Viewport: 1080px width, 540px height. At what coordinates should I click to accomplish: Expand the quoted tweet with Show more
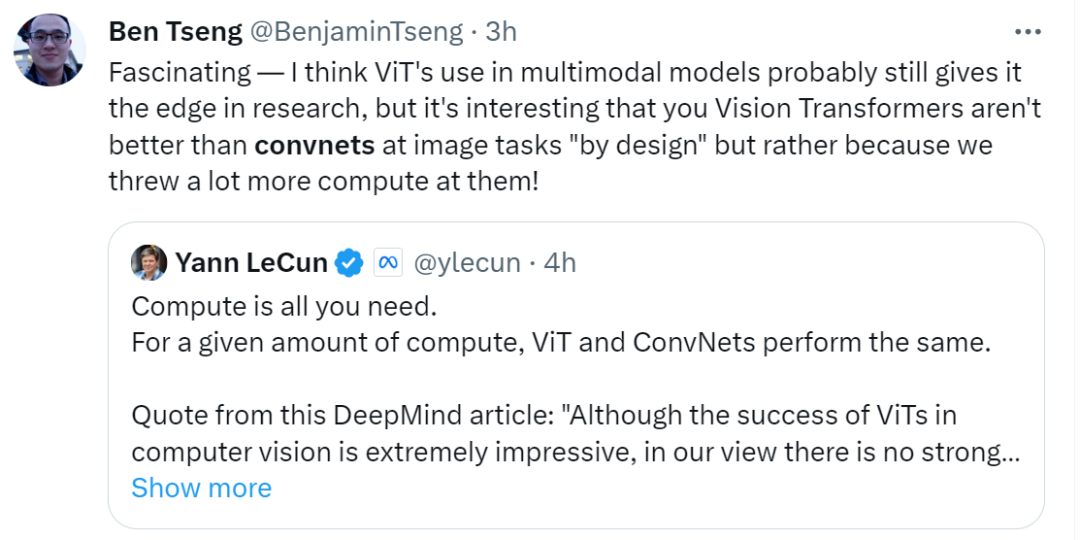(201, 488)
